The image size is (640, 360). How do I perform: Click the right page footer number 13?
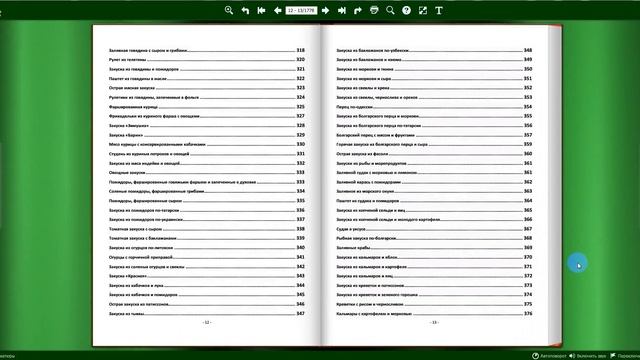coord(434,322)
